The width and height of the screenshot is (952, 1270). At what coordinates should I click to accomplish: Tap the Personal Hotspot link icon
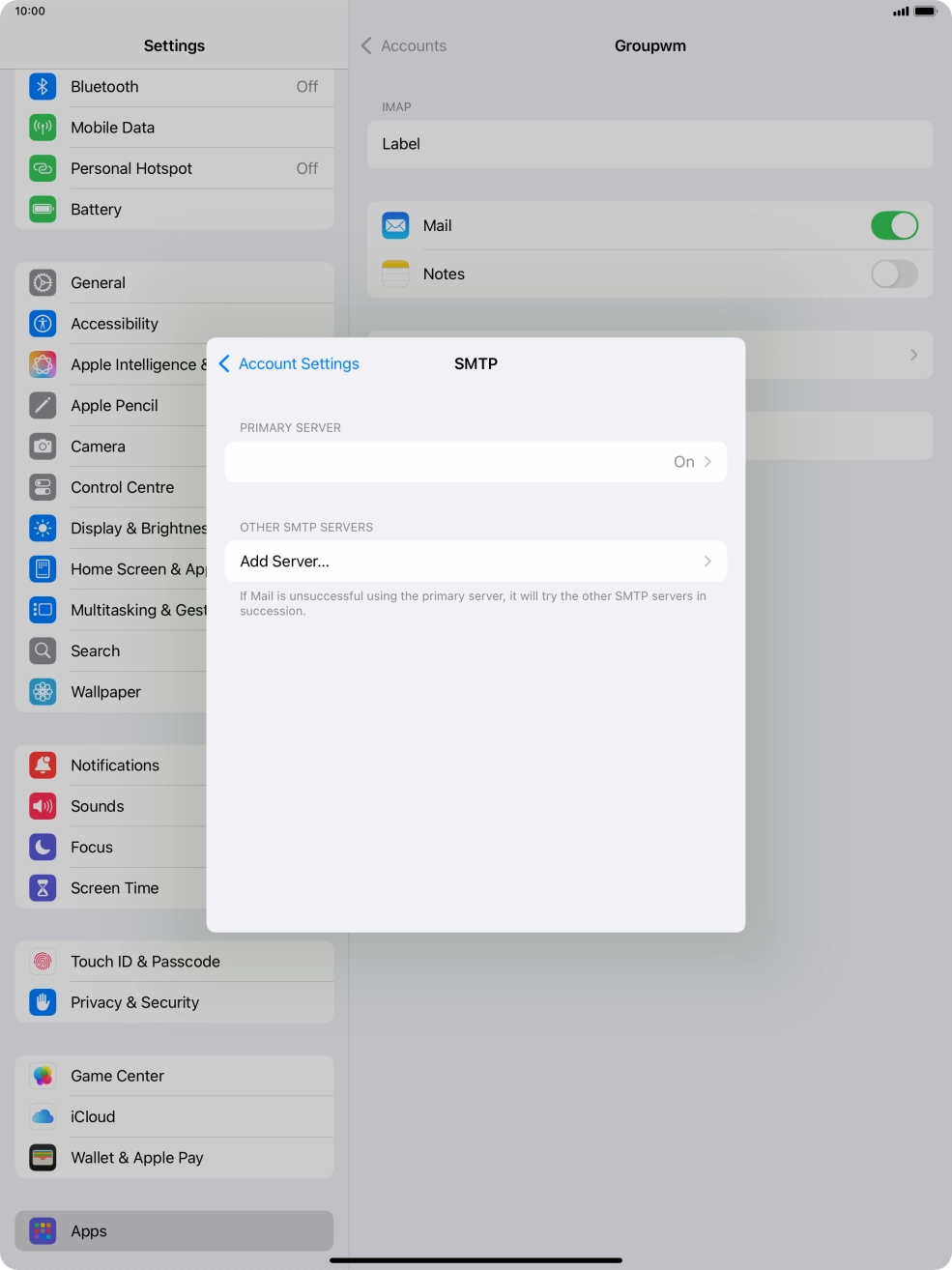43,168
